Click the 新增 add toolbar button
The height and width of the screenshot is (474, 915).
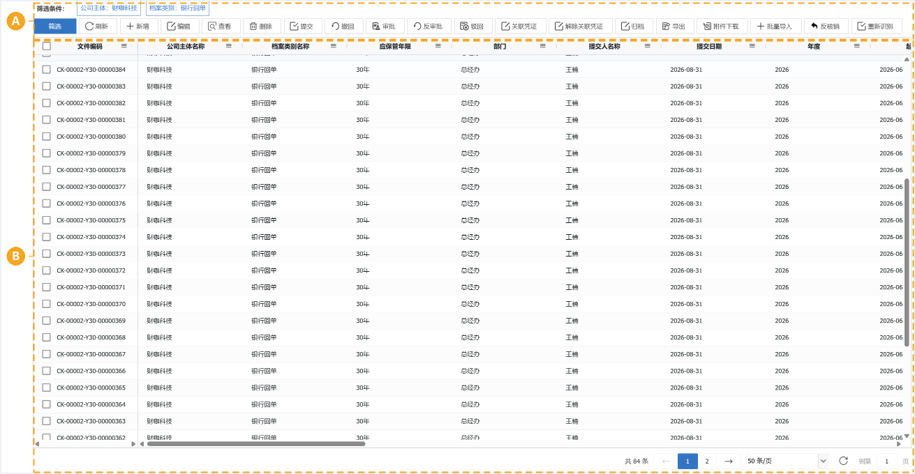pyautogui.click(x=138, y=26)
